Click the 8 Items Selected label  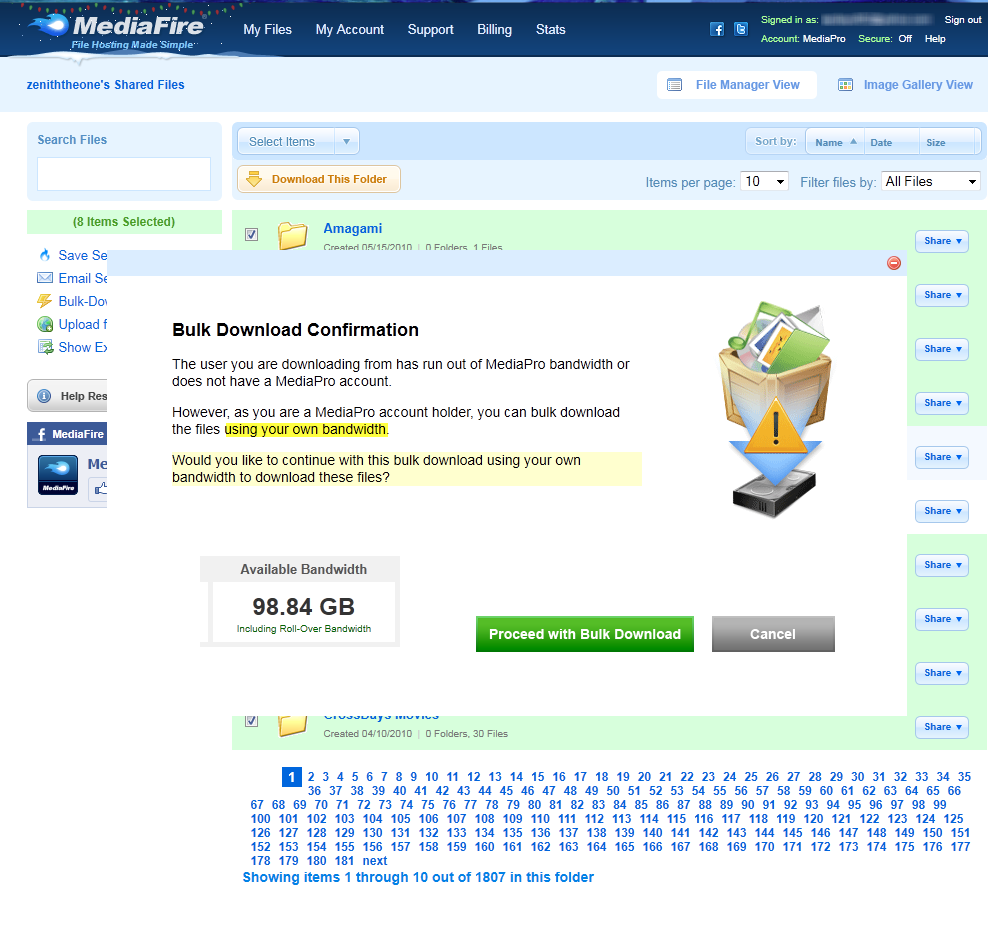[124, 222]
